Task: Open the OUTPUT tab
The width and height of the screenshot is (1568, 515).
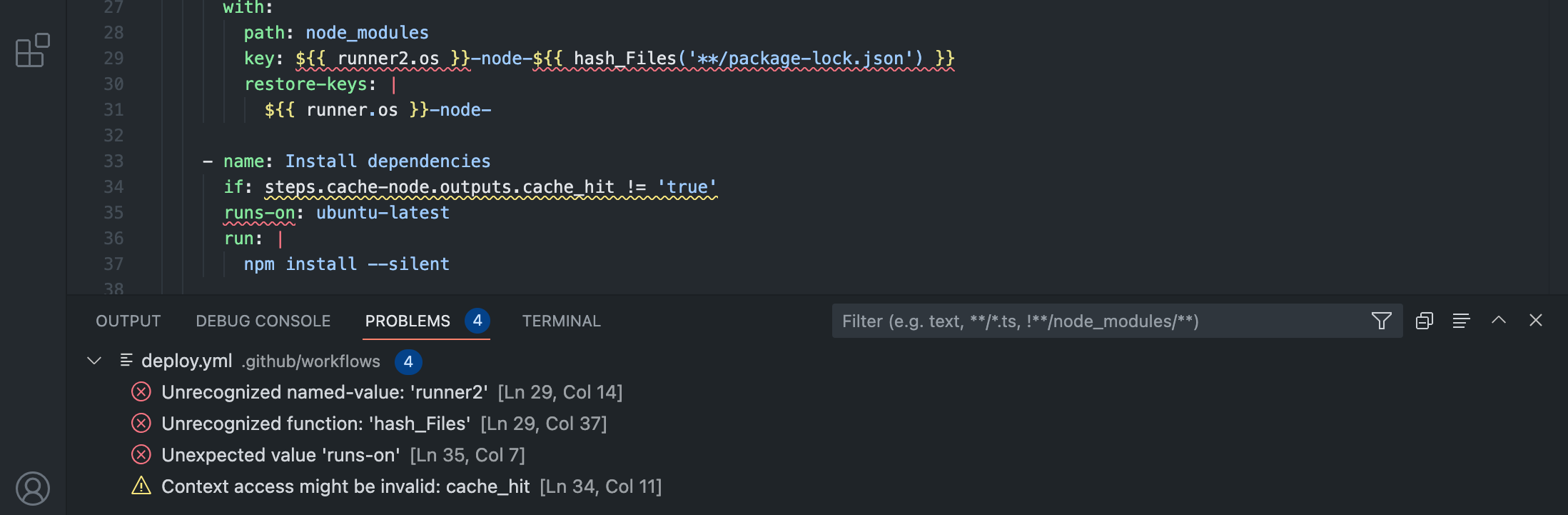Action: coord(128,321)
